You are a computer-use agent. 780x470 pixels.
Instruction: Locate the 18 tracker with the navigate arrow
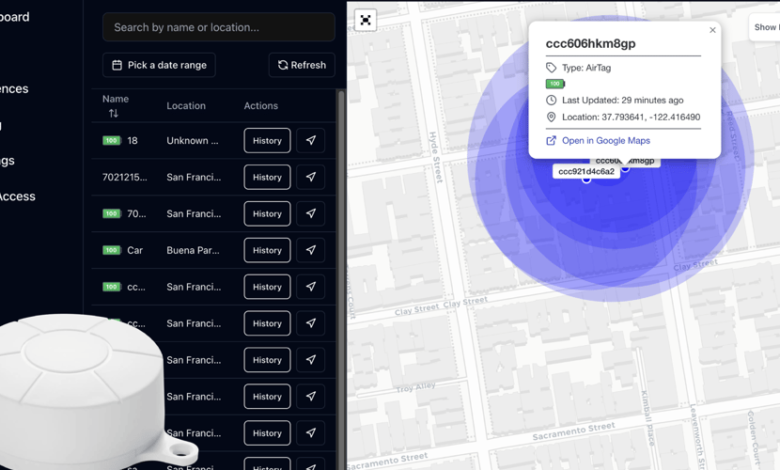310,141
